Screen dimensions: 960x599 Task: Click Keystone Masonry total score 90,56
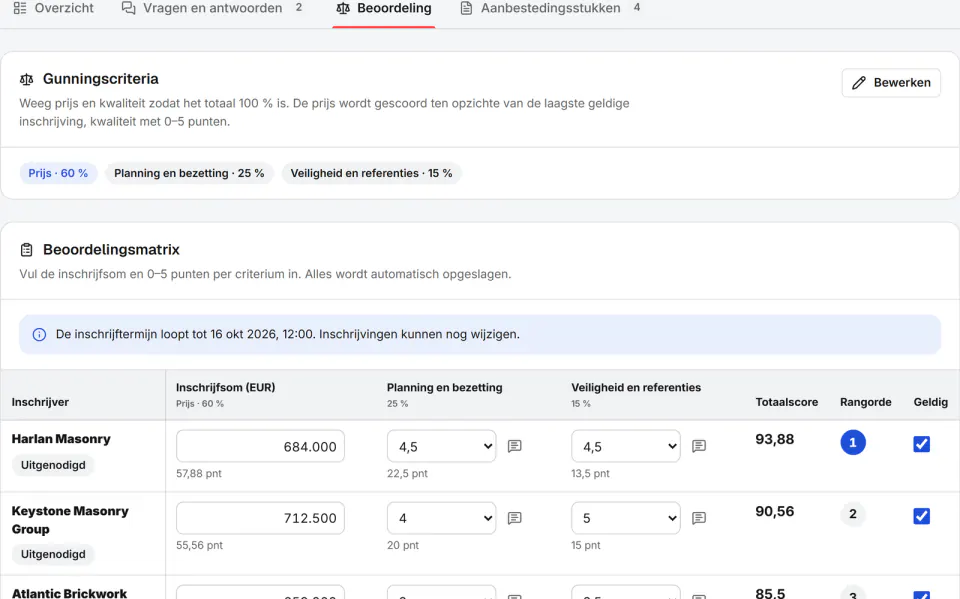[774, 511]
